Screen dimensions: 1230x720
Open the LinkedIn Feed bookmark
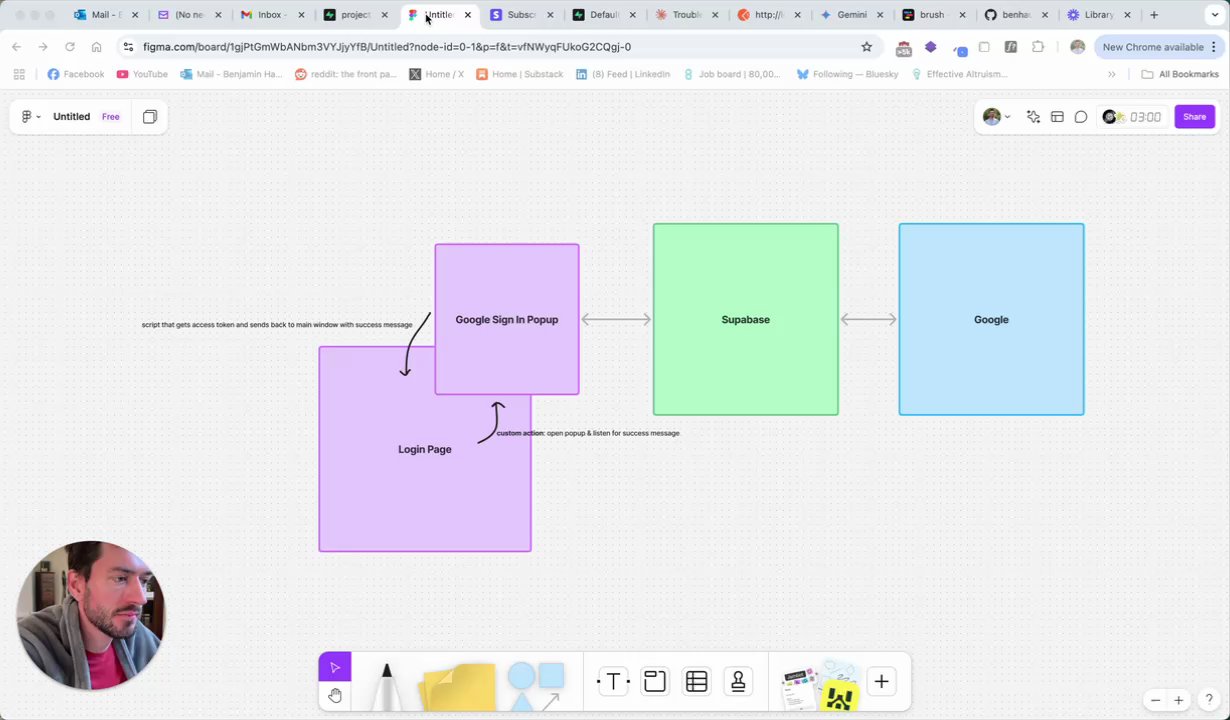[x=623, y=74]
